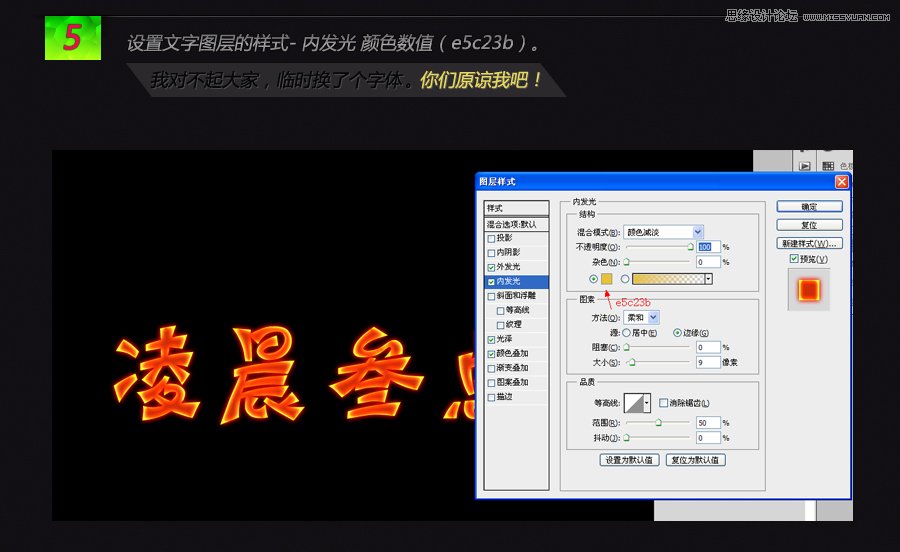The width and height of the screenshot is (900, 552).
Task: Select the solid color radio button
Action: click(593, 279)
